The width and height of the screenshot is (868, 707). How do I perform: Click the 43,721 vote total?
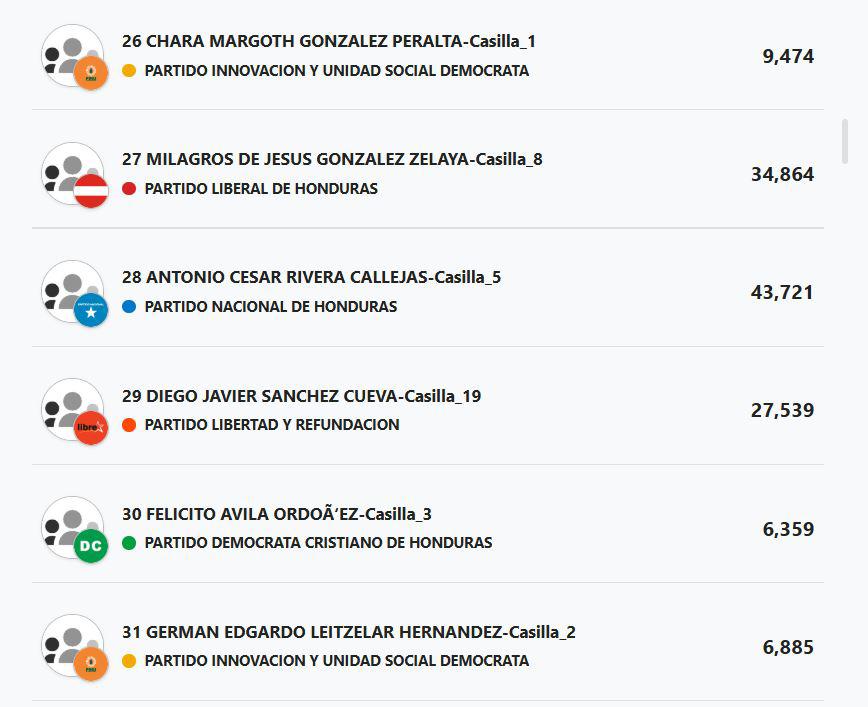784,292
